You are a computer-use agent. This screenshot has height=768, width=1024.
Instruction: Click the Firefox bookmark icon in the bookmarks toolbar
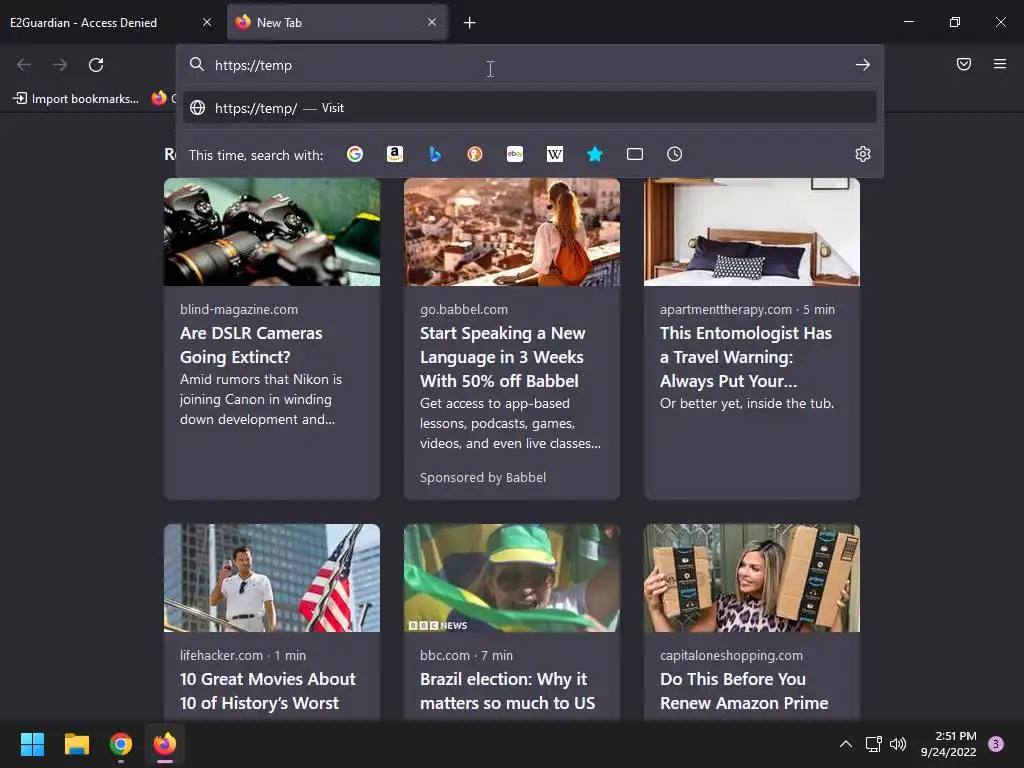coord(159,98)
